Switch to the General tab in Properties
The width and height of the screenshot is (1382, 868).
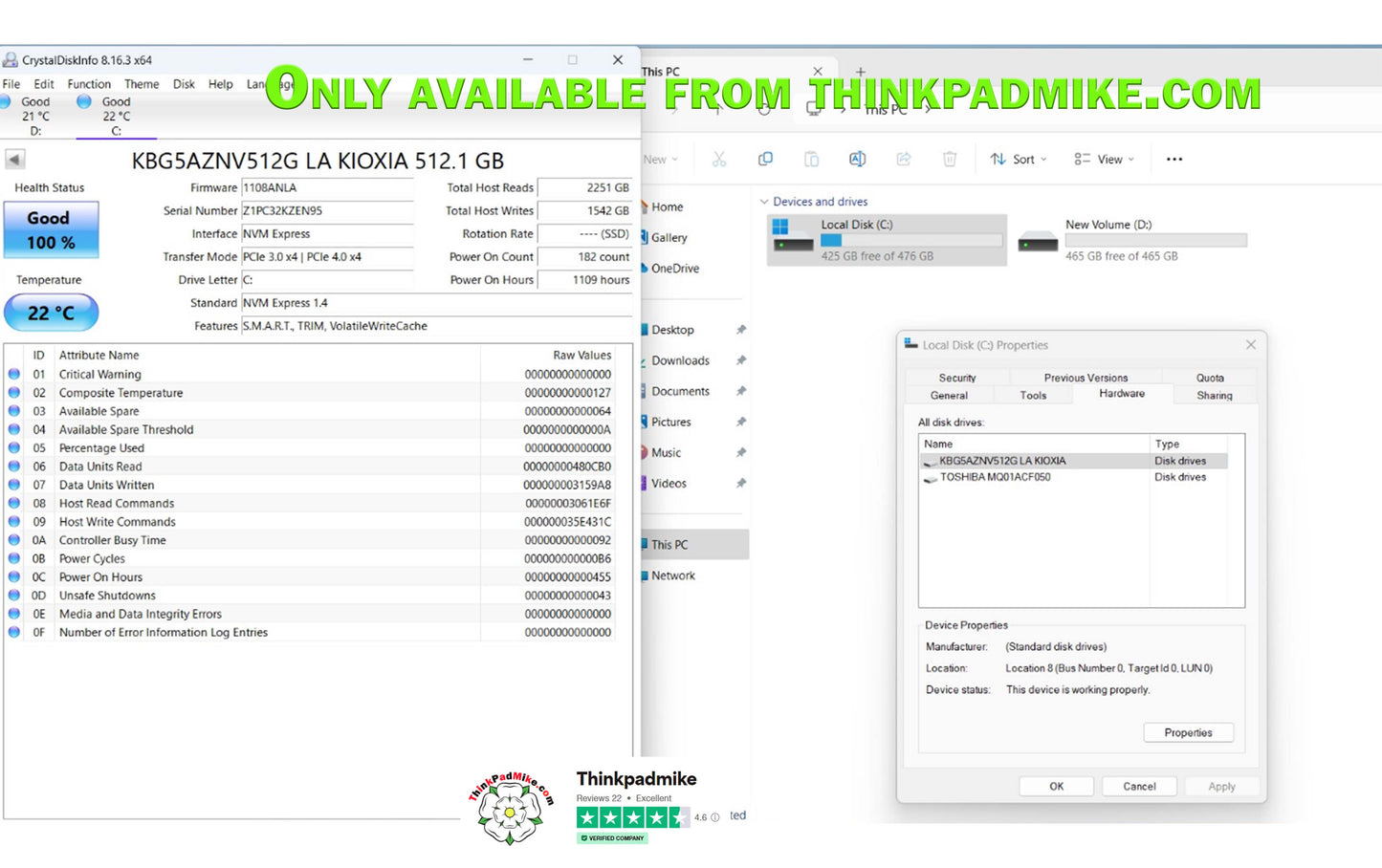tap(949, 395)
